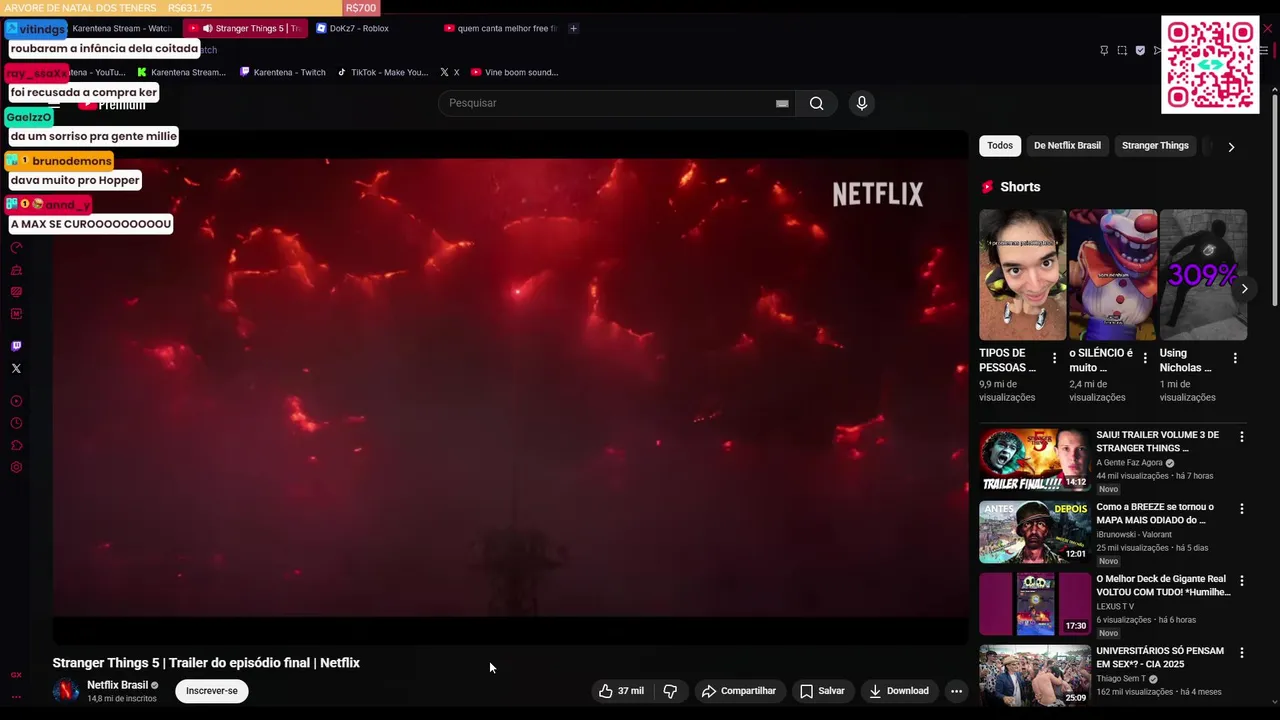Select the De Netflix Brasil chip
1280x720 pixels.
1067,146
